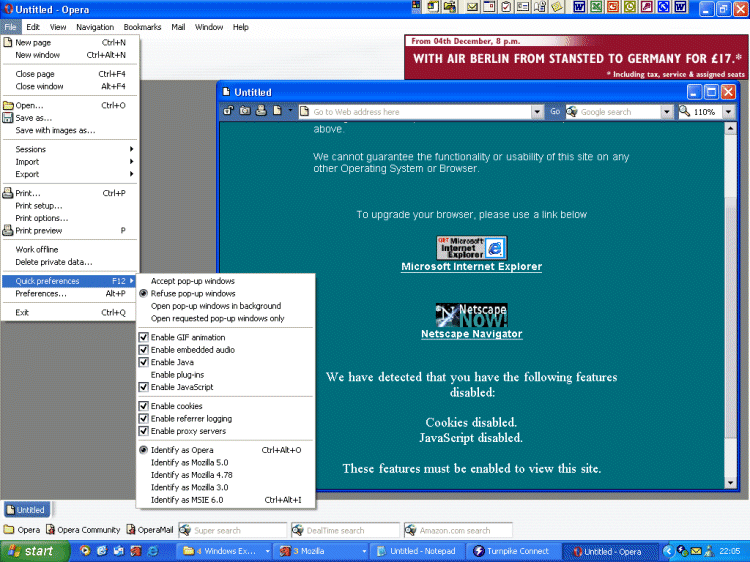Expand the Sessions submenu

pyautogui.click(x=70, y=149)
